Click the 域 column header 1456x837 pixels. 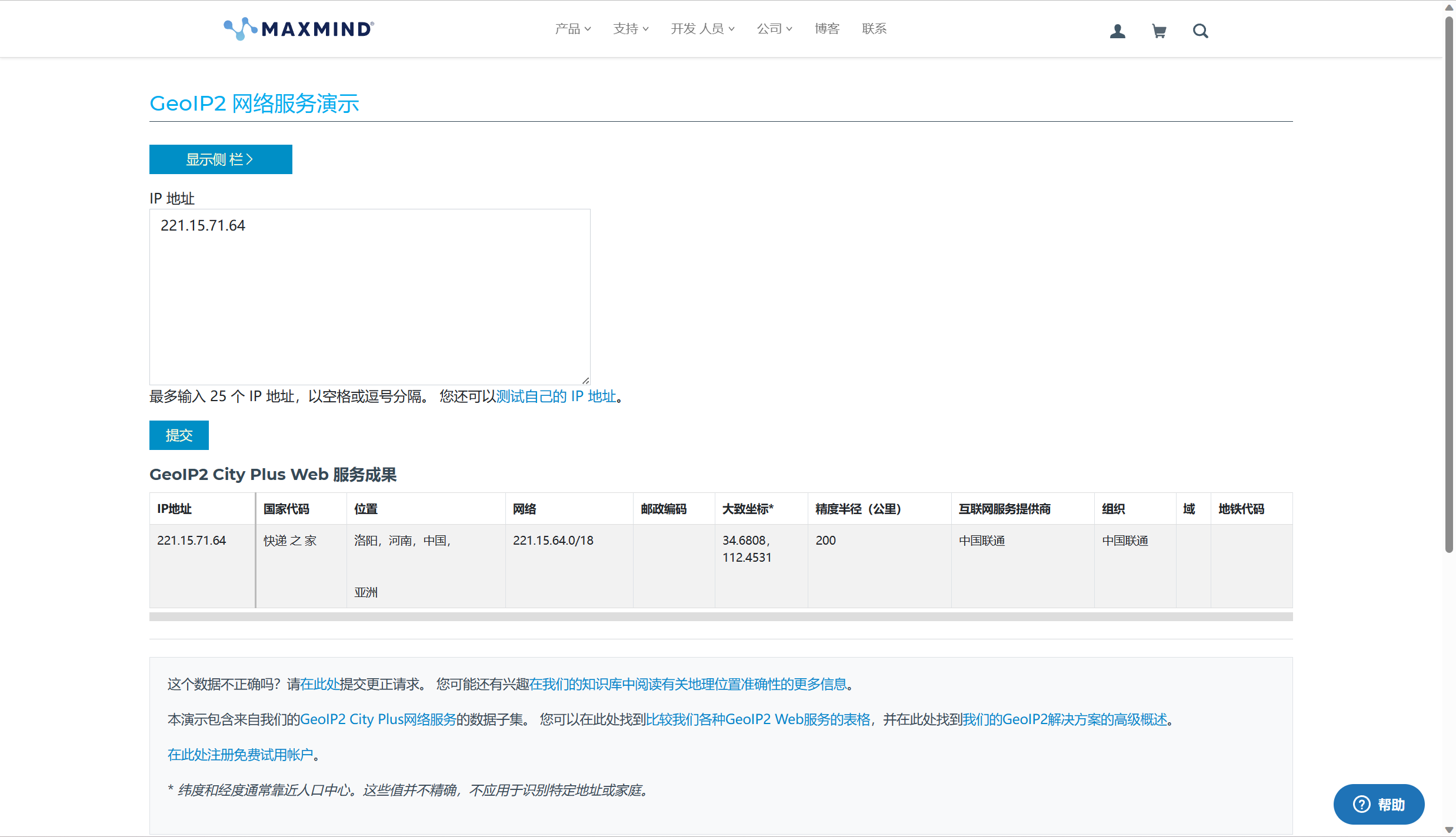[x=1194, y=509]
